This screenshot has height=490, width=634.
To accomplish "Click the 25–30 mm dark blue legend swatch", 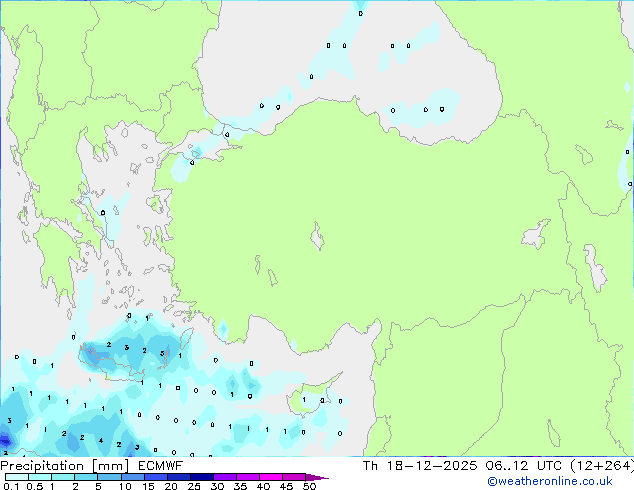I will [x=202, y=477].
